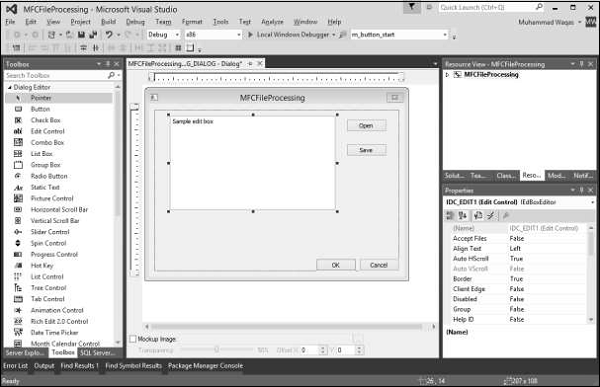Image resolution: width=600 pixels, height=387 pixels.
Task: Choose the Combo Box control icon
Action: [18, 142]
